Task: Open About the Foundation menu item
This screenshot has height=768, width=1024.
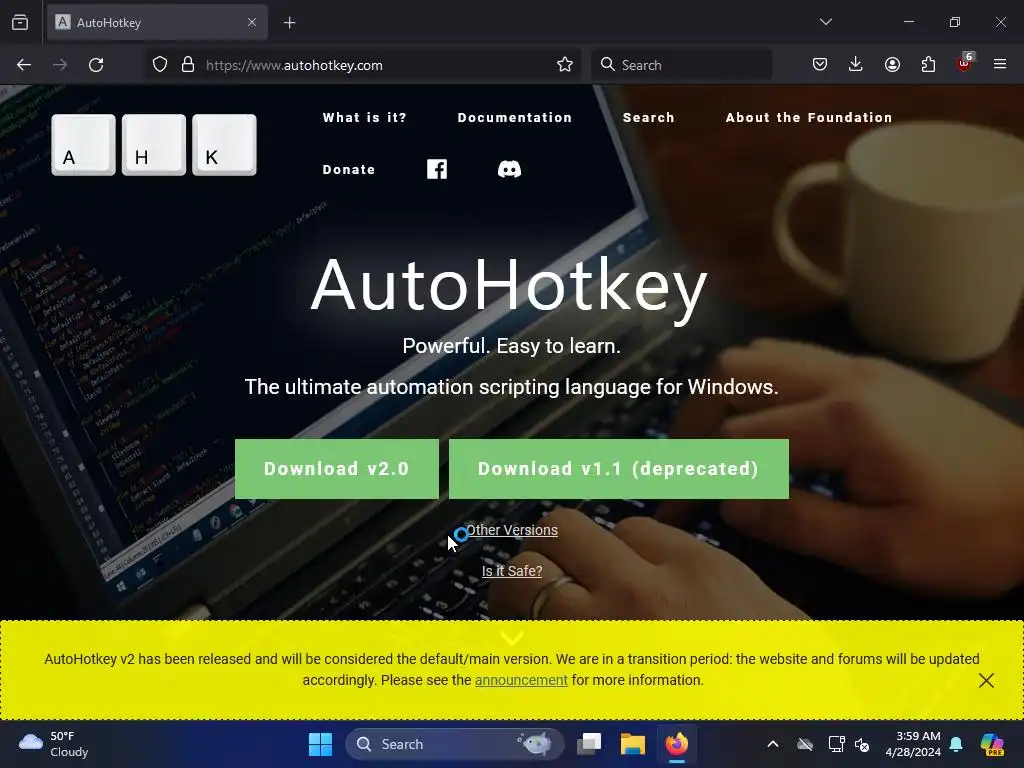Action: (x=808, y=118)
